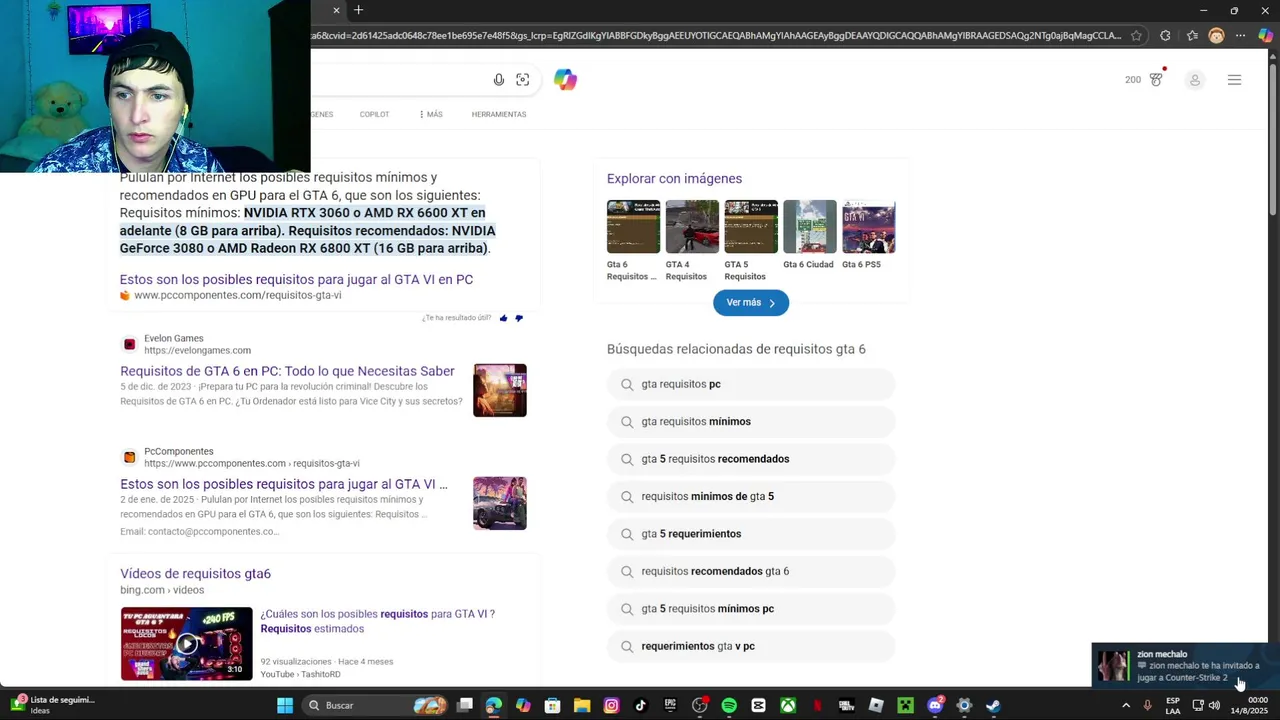Search related gta 5 requerimientos

click(x=751, y=534)
